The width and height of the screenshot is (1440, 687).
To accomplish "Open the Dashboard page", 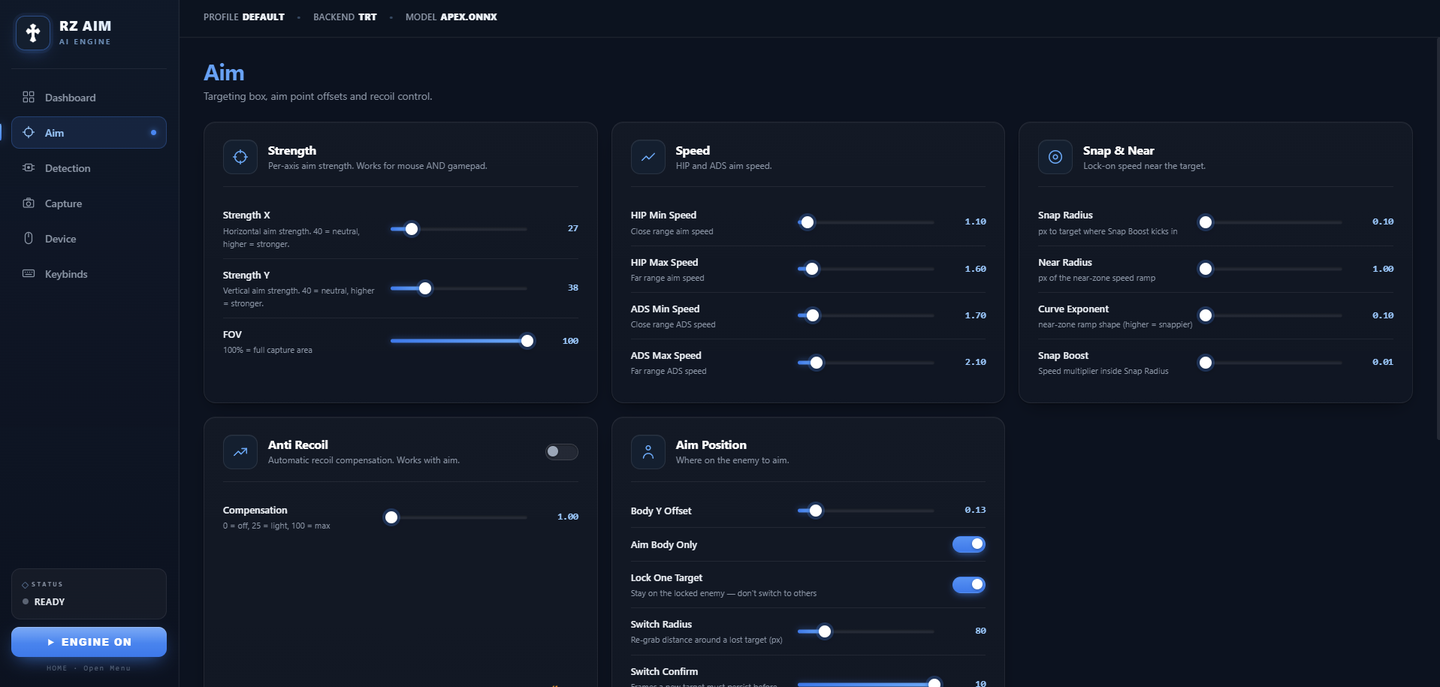I will coord(89,97).
